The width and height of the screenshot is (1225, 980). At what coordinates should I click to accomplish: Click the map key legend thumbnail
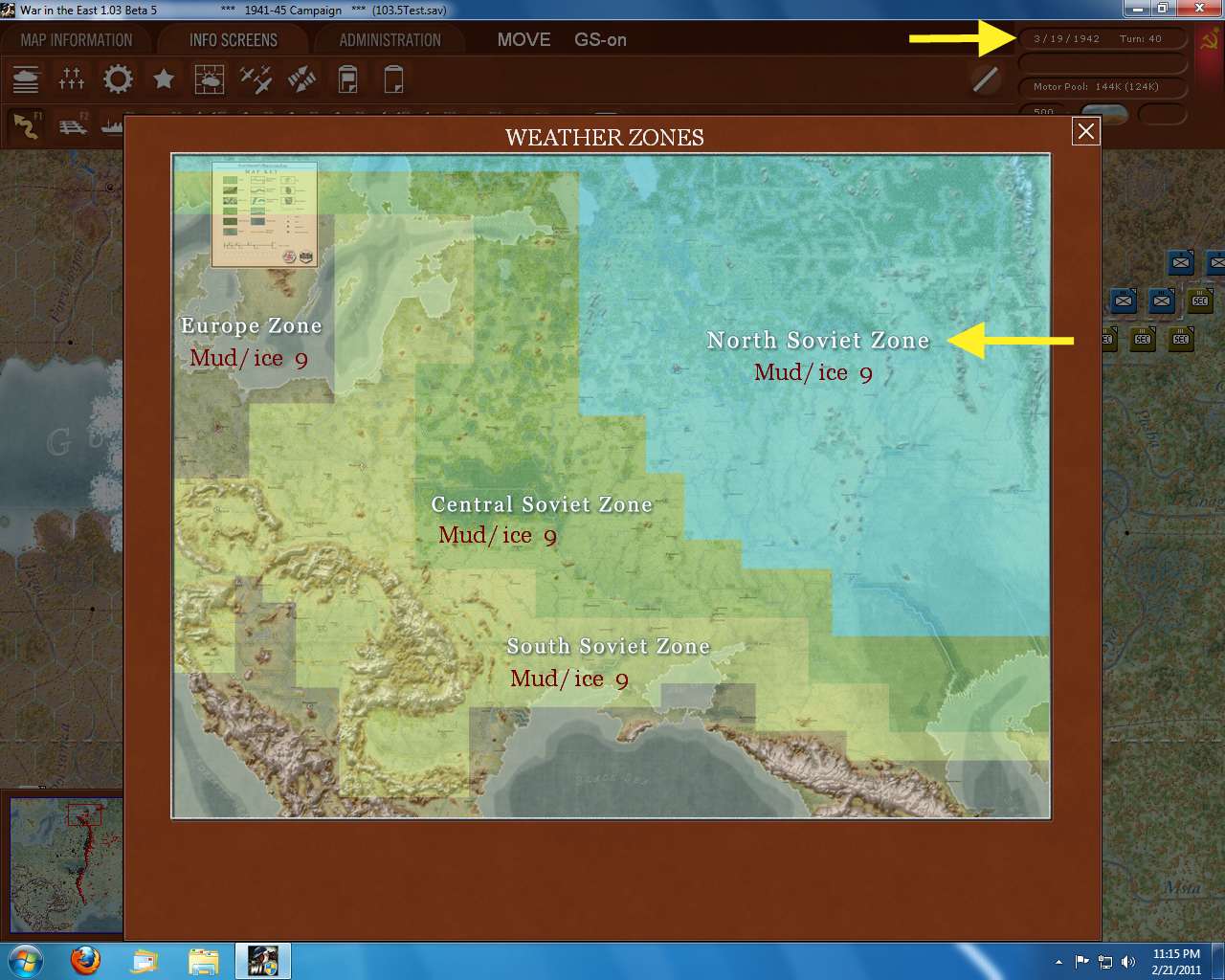pos(264,214)
